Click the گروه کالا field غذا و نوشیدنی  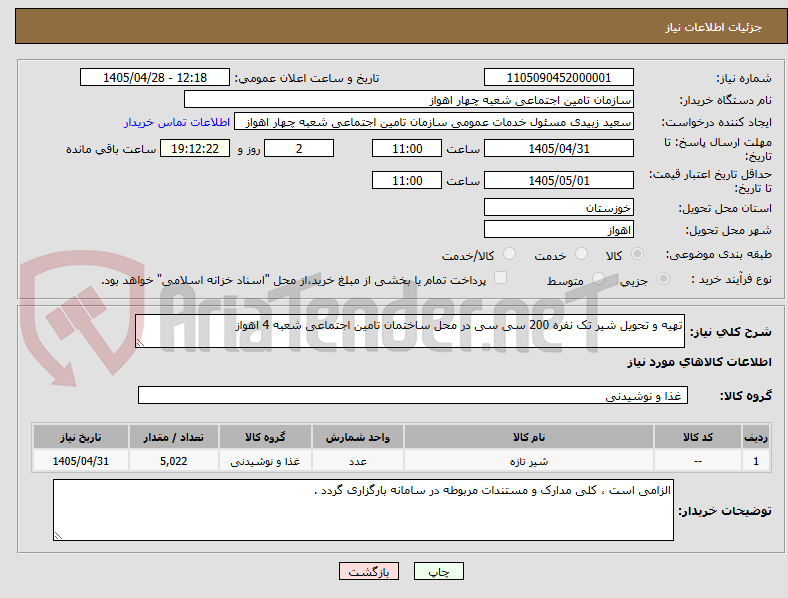[413, 395]
